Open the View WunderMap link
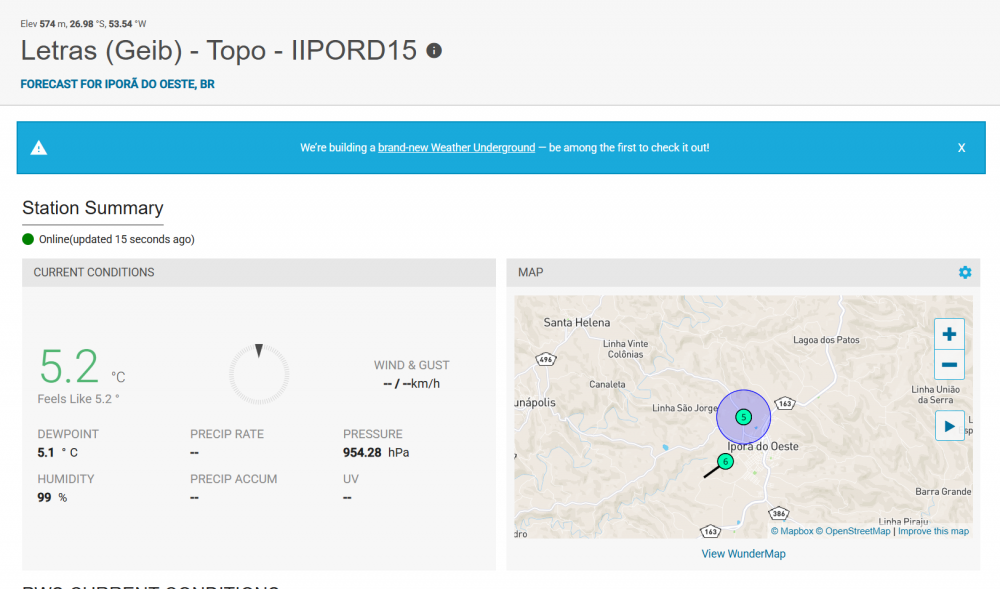The image size is (1000, 589). (743, 554)
